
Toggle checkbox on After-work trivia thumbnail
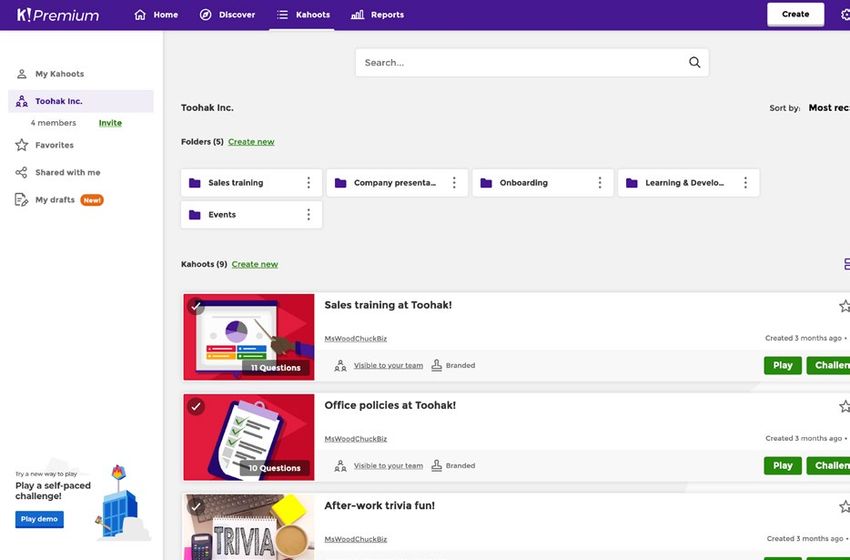196,507
